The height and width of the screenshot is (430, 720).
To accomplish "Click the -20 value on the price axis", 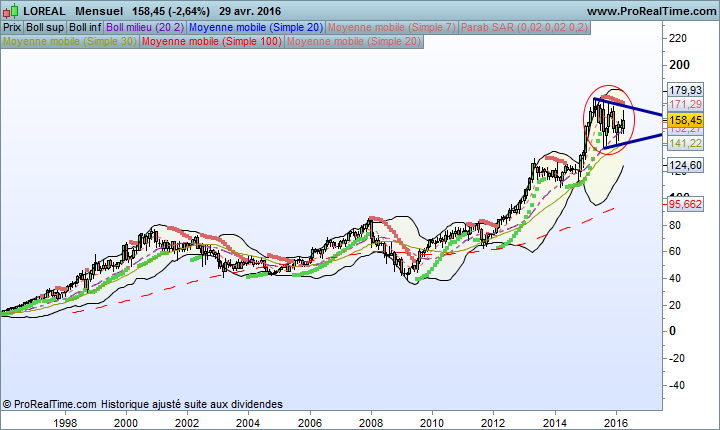I will click(x=675, y=358).
